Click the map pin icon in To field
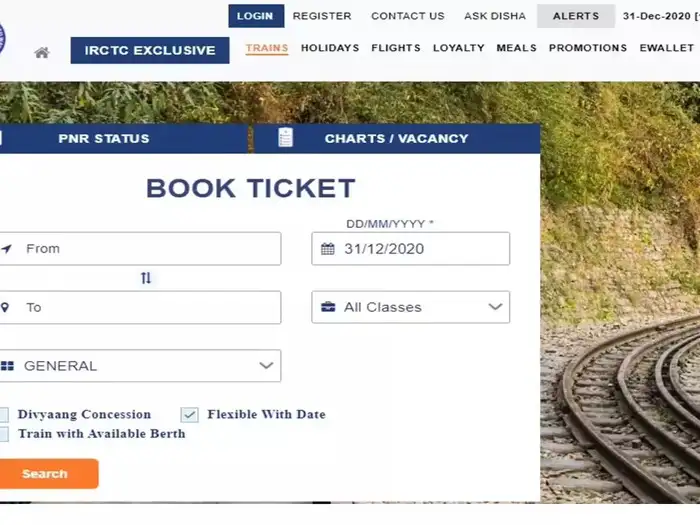700x525 pixels. [x=5, y=307]
